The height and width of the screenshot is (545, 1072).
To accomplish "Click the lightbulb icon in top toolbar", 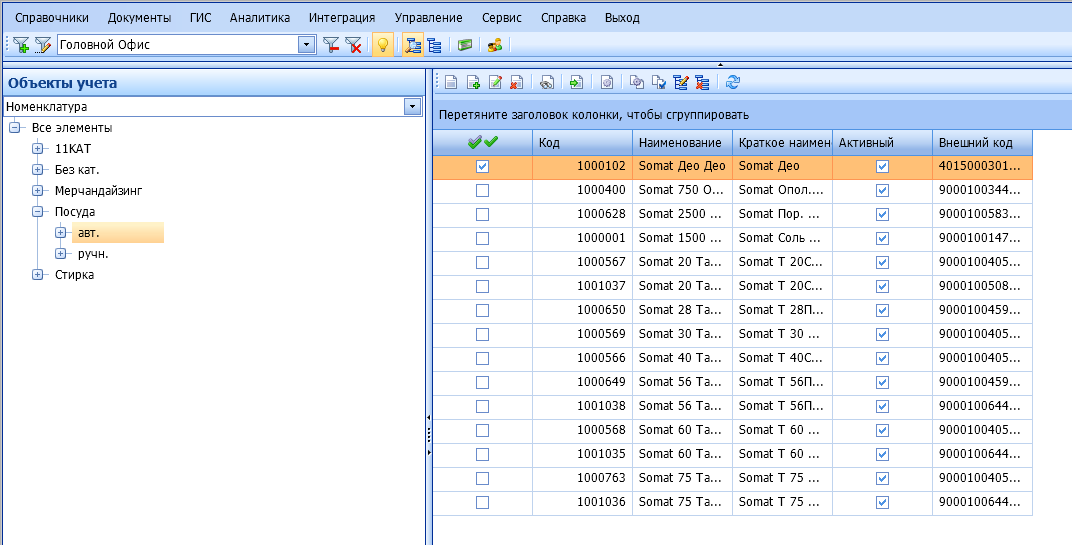I will 382,45.
